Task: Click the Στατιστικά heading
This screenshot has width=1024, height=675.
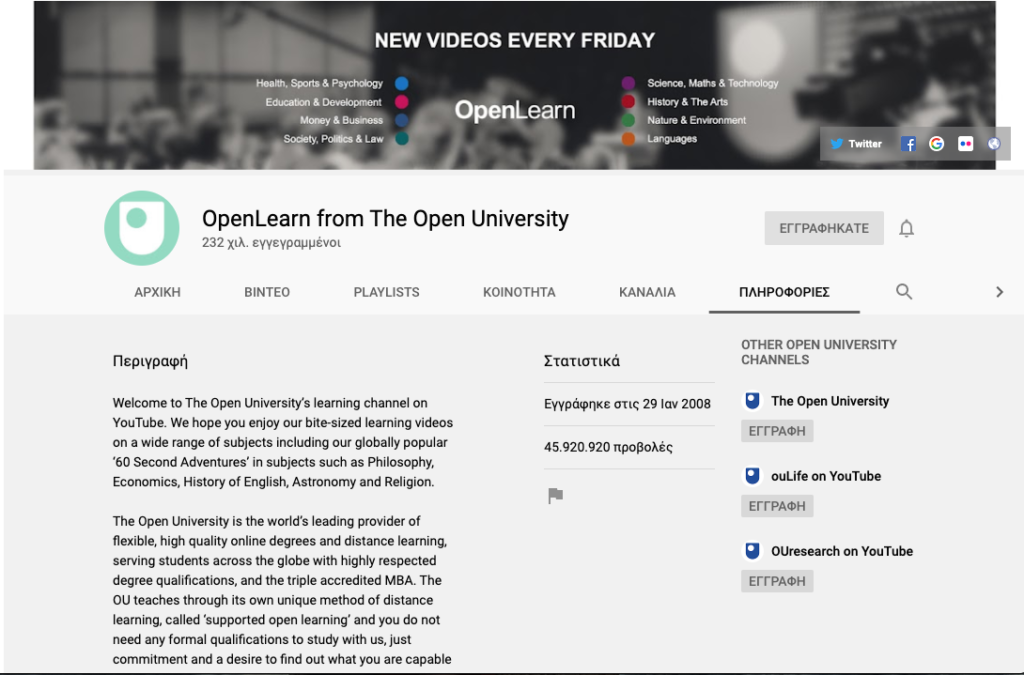Action: (582, 361)
